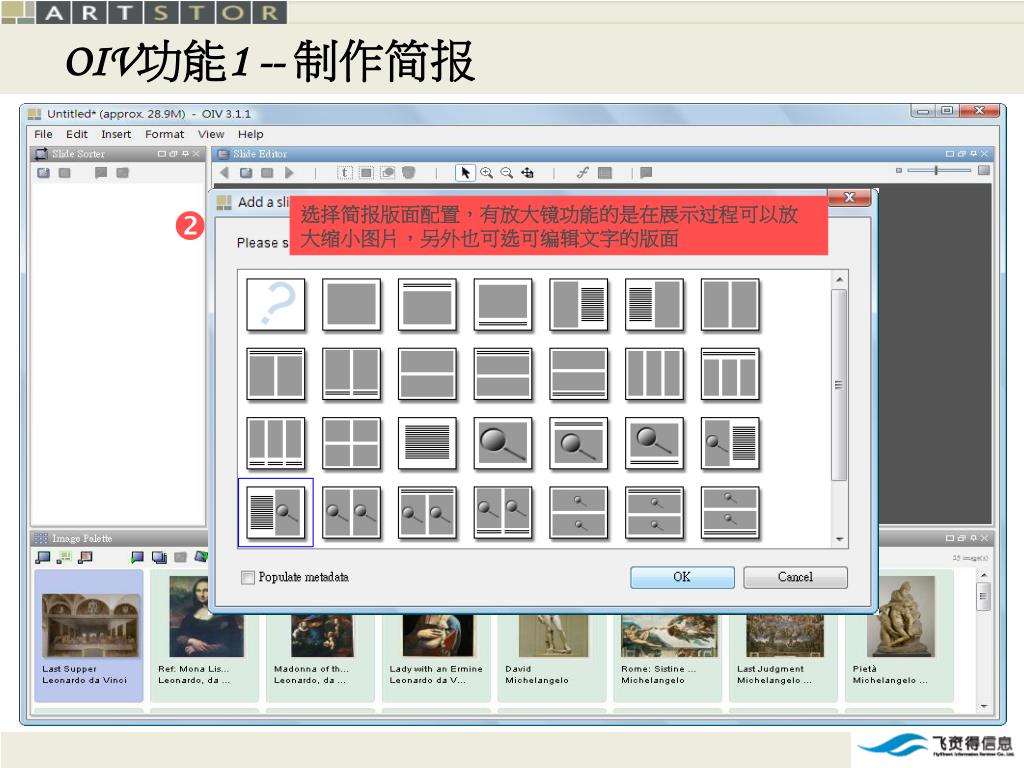Click the stacked images icon in Image Palette
The image size is (1024, 768).
159,557
